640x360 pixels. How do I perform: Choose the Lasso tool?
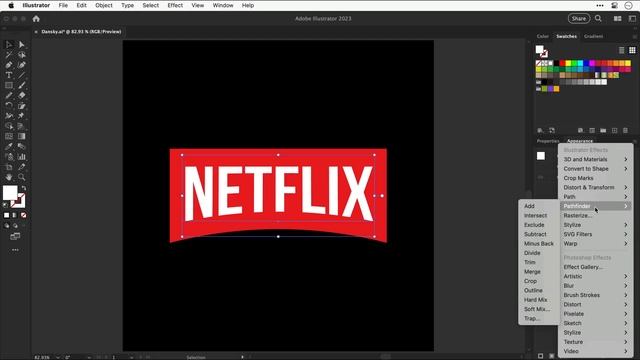coord(22,55)
